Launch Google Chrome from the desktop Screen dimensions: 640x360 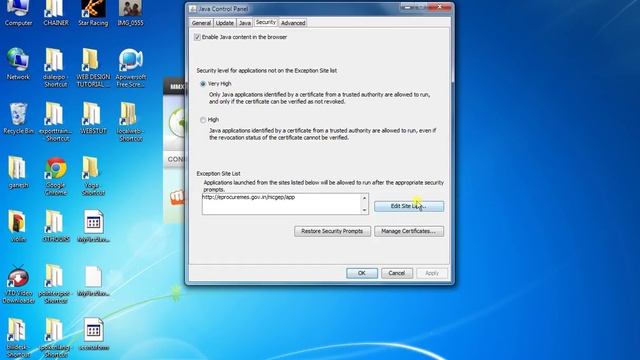coord(56,176)
